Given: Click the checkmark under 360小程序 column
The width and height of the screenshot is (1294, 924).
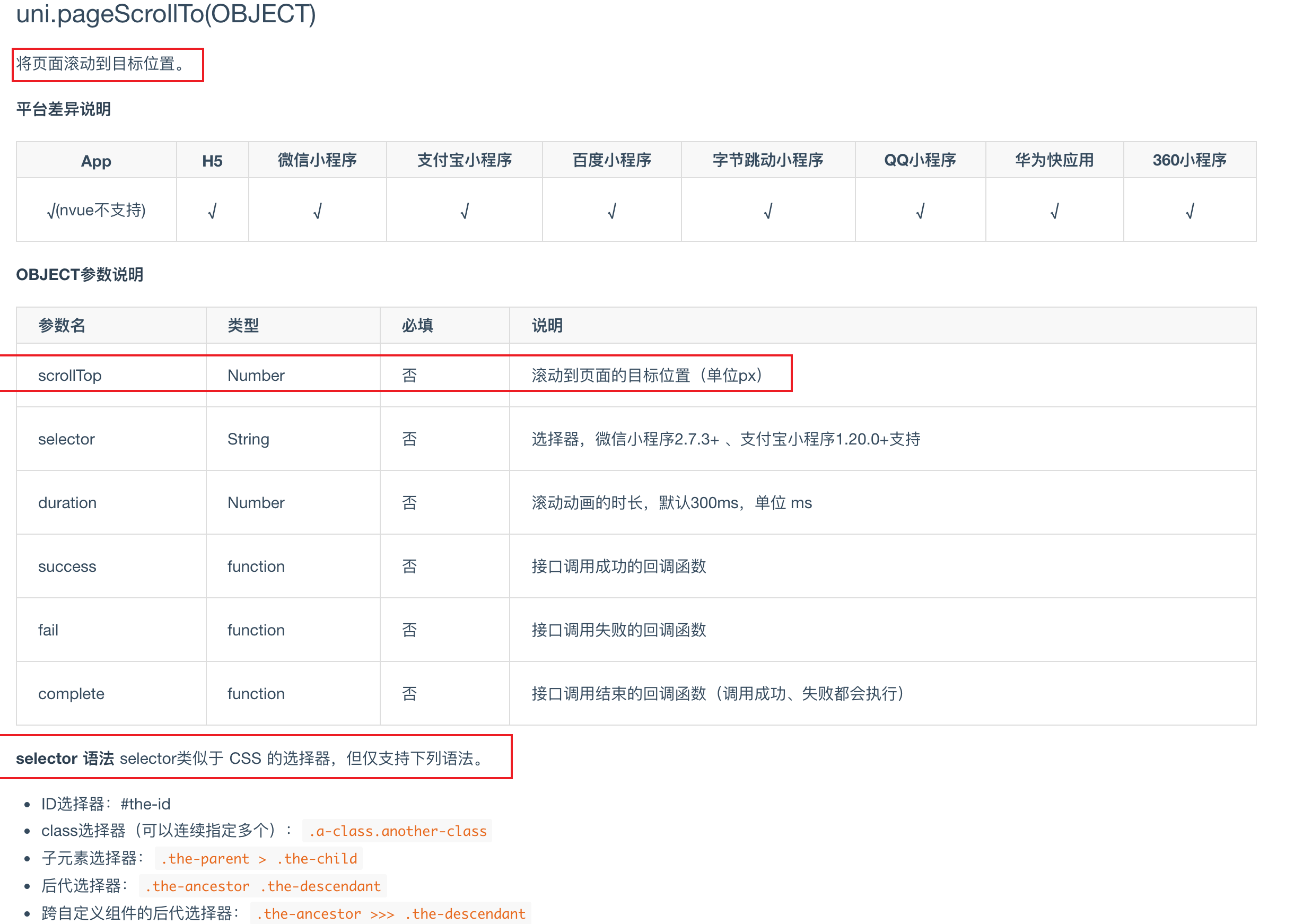Looking at the screenshot, I should [1190, 211].
